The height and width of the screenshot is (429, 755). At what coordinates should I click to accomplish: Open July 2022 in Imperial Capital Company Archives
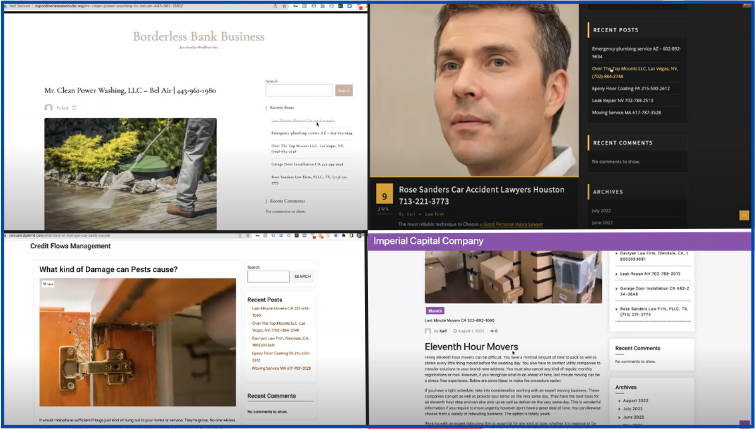[633, 409]
